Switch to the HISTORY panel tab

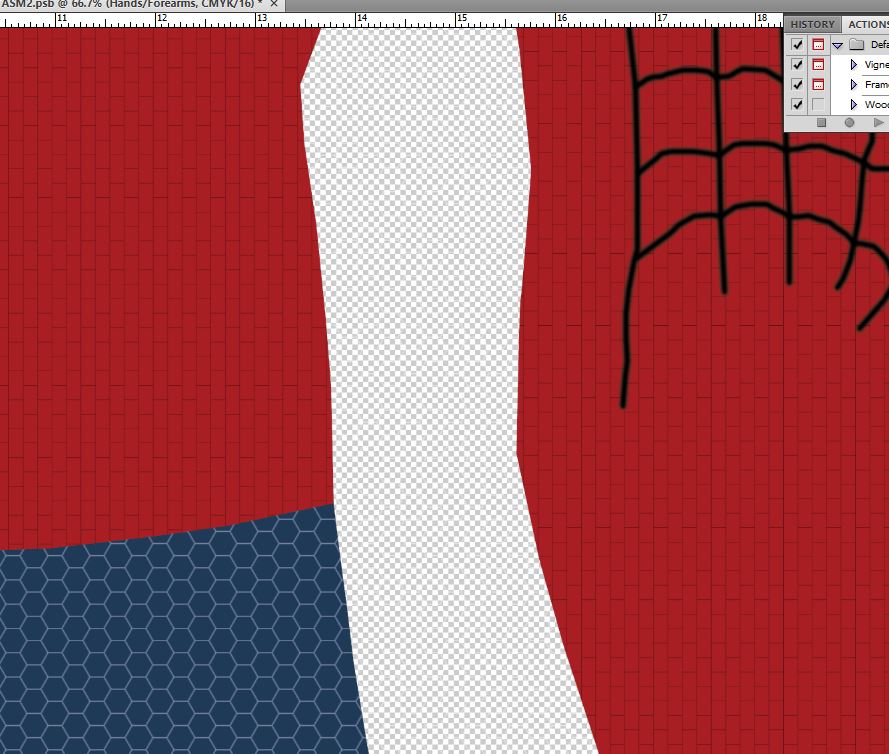[x=812, y=24]
